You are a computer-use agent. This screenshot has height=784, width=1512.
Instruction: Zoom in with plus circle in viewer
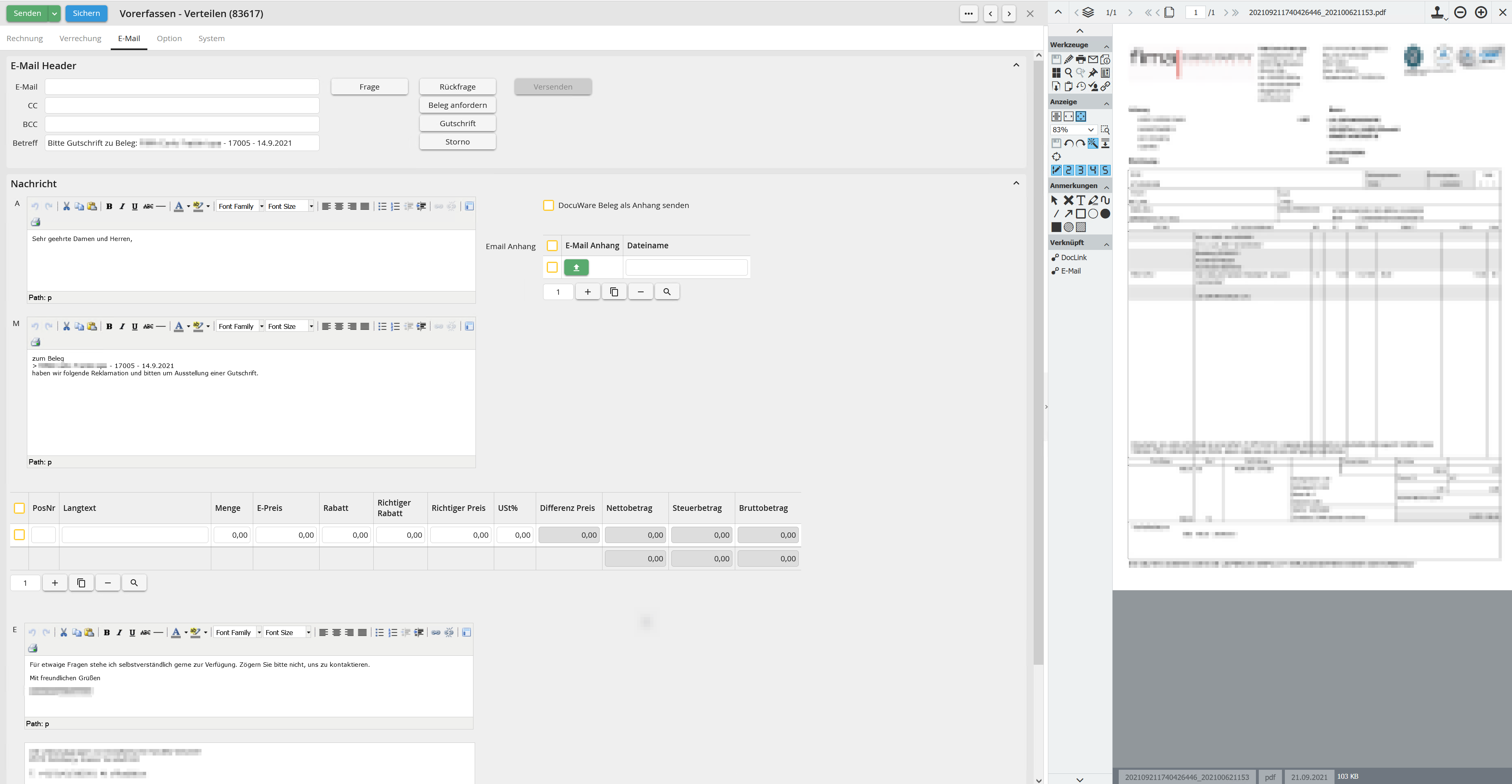pyautogui.click(x=1481, y=12)
